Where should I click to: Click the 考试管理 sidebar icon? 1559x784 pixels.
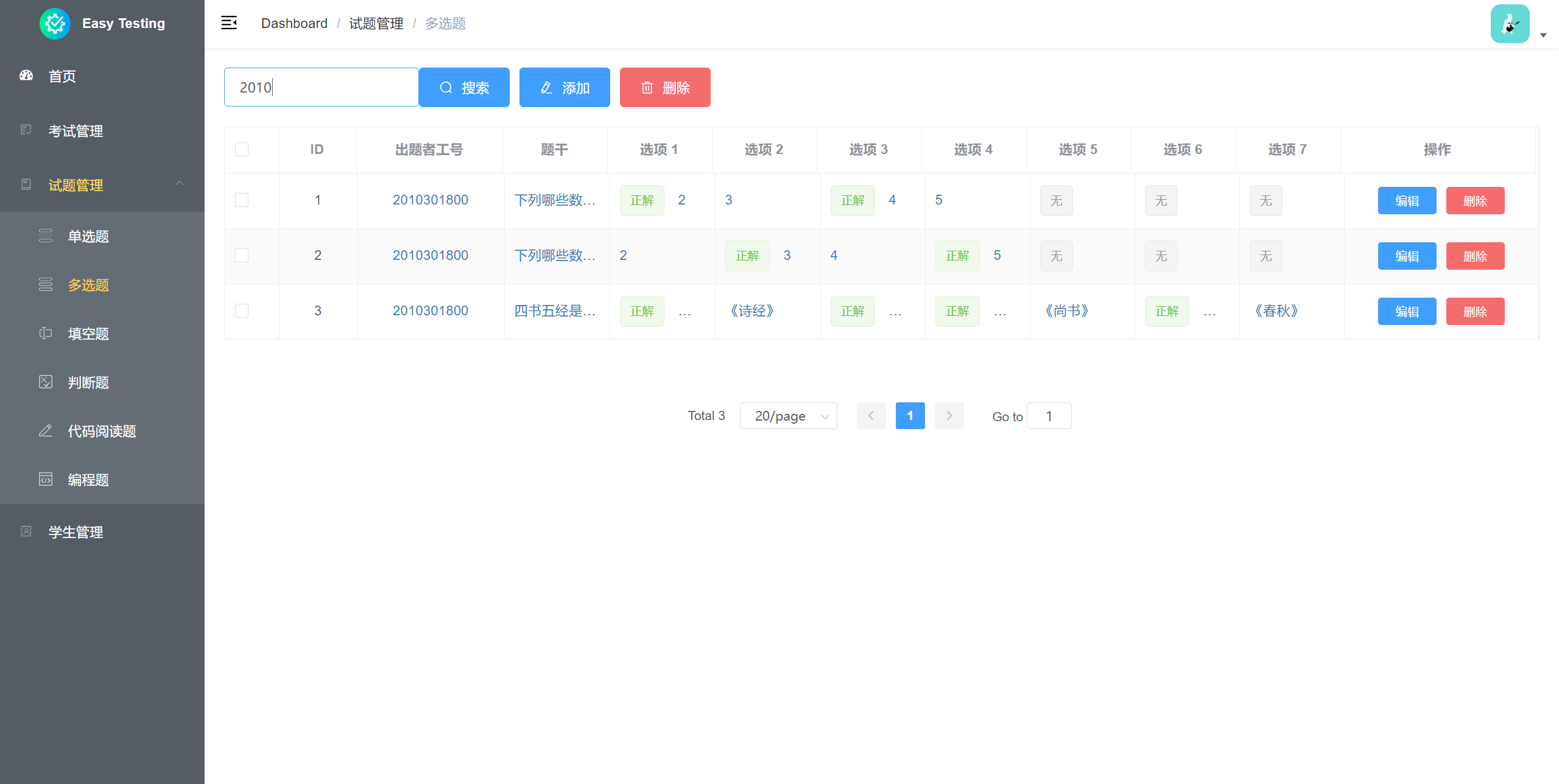(26, 130)
